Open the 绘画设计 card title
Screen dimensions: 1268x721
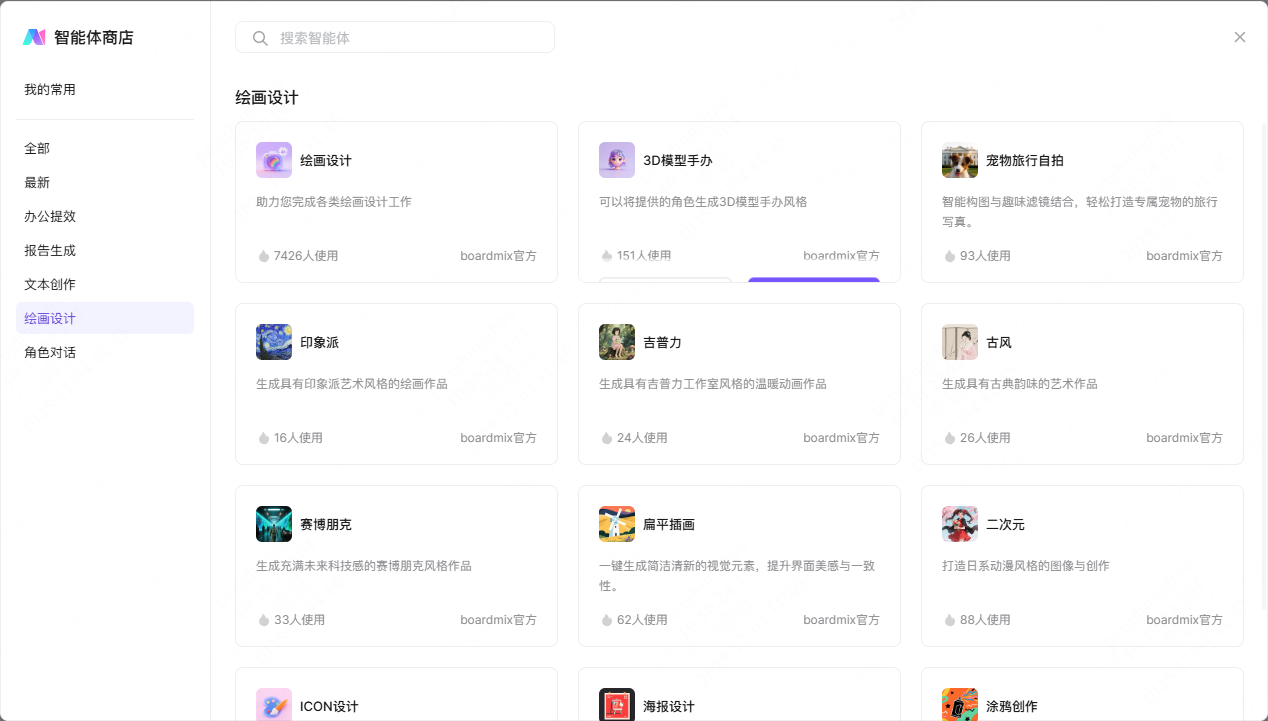[326, 160]
